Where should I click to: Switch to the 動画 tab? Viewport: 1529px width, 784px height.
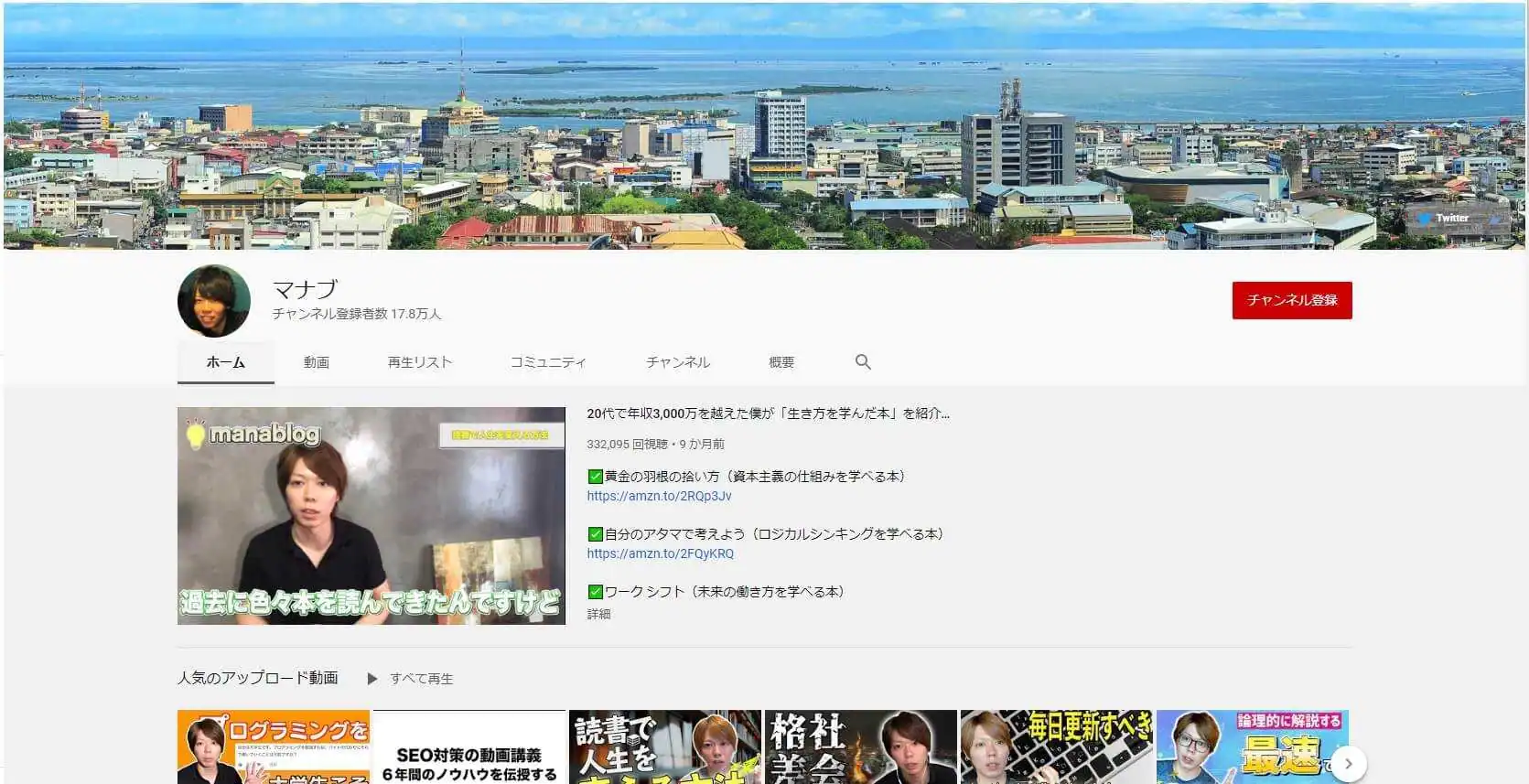coord(317,362)
